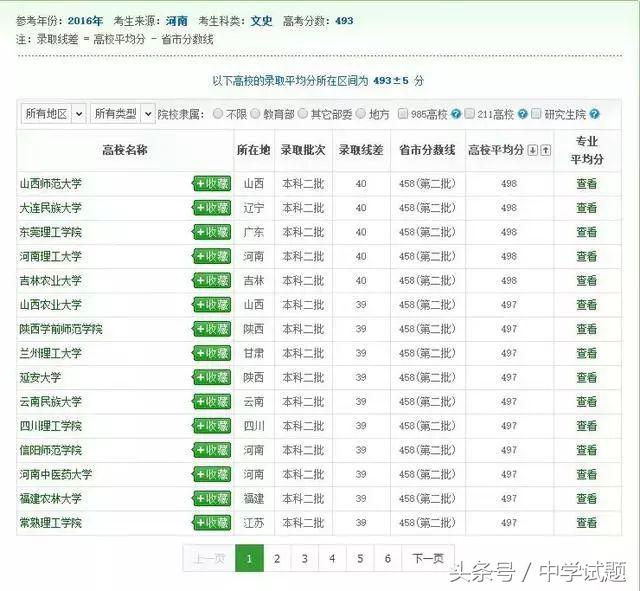Click the 录取线差 column header
This screenshot has width=640, height=591.
coord(361,150)
